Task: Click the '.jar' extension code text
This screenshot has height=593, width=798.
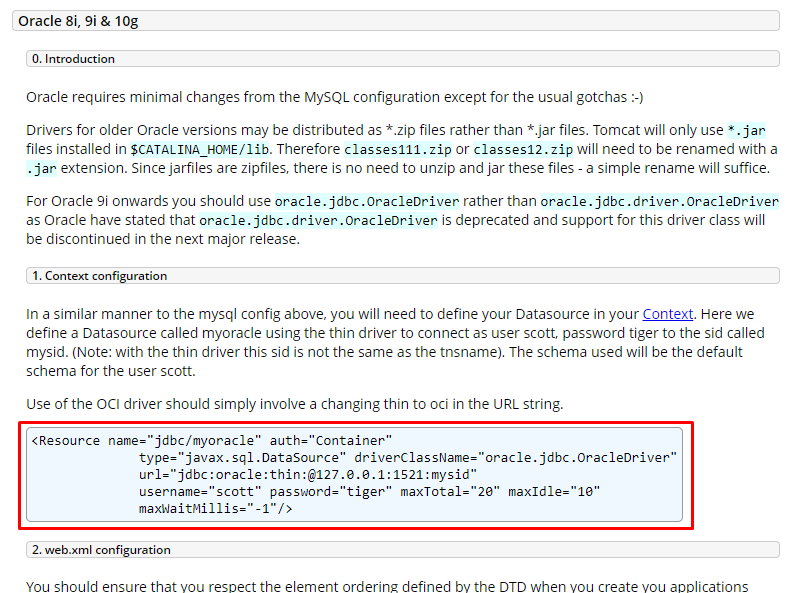Action: point(42,168)
